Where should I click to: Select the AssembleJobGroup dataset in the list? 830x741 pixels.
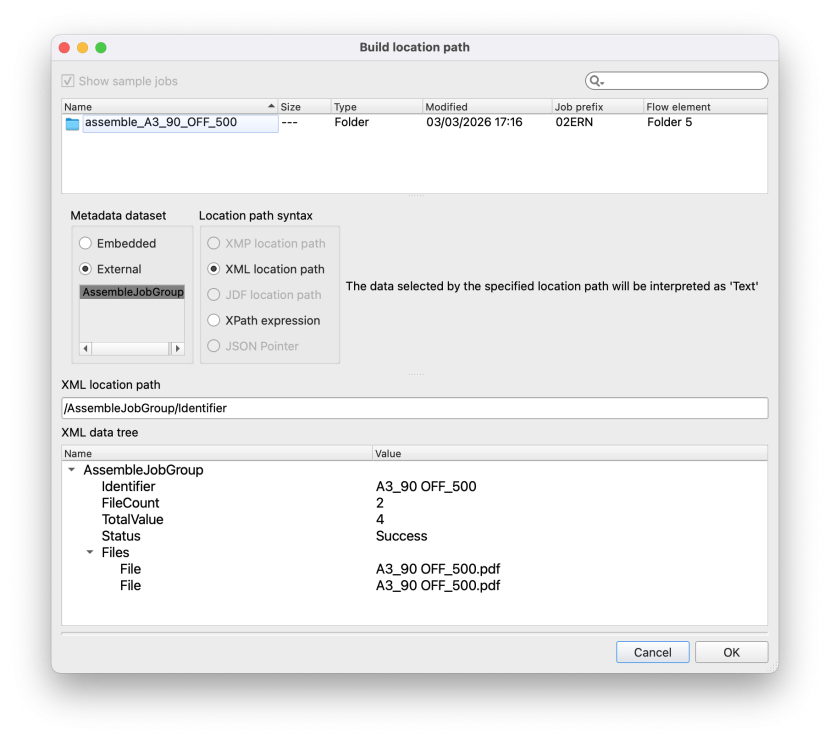132,292
